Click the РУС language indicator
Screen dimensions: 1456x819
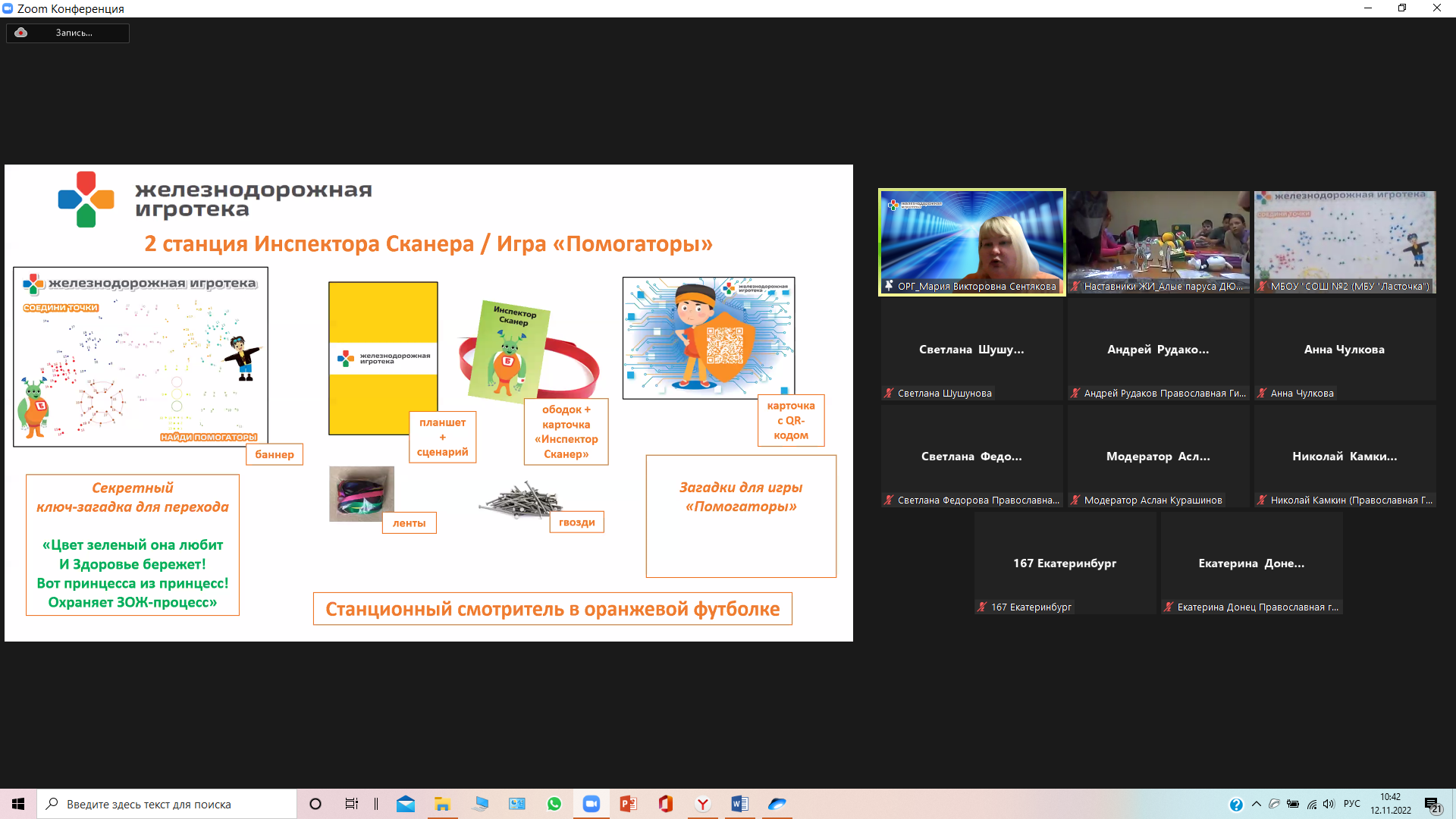coord(1352,804)
